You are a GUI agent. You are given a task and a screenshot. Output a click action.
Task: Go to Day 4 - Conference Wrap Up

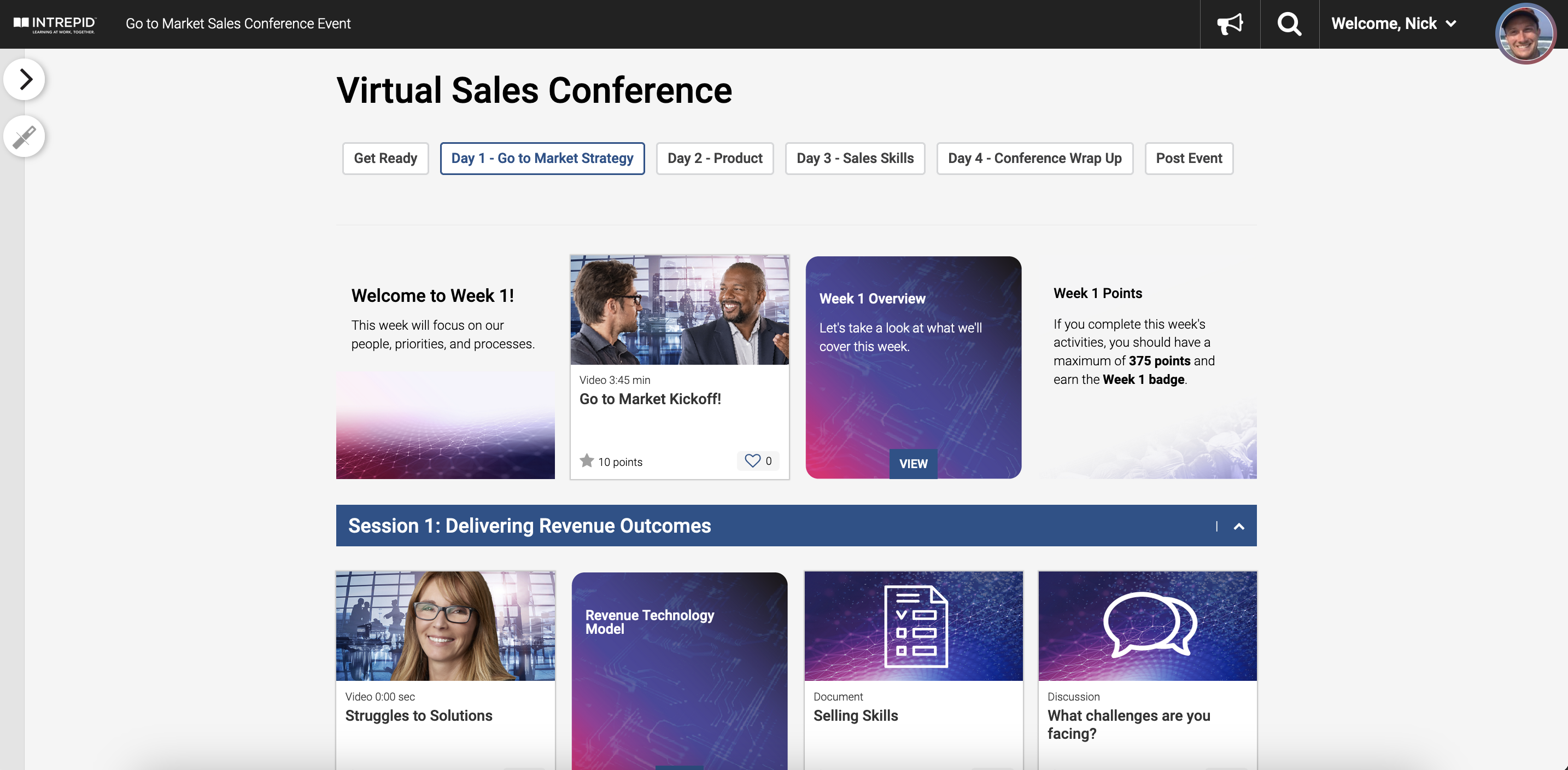point(1034,158)
